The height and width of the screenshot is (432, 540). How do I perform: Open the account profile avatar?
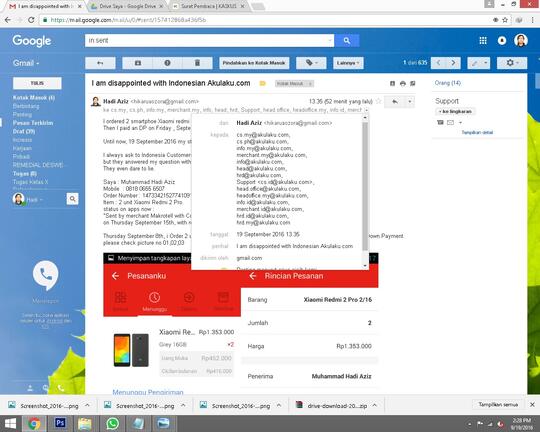coord(521,41)
